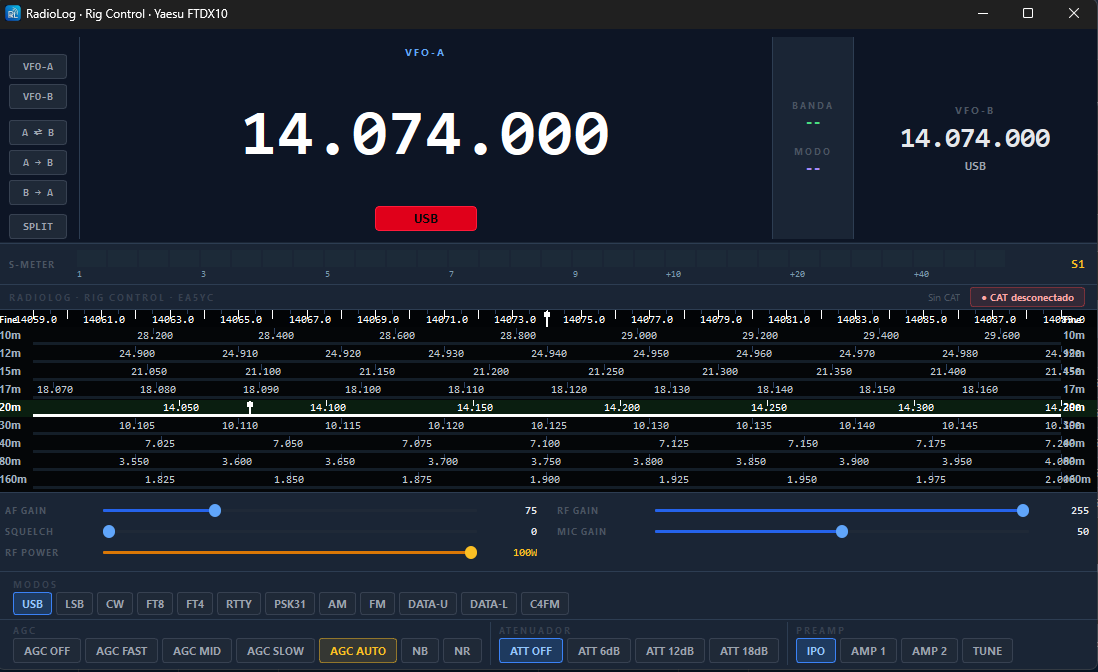The height and width of the screenshot is (672, 1098).
Task: Click the RadioLog app icon in title bar
Action: click(13, 13)
